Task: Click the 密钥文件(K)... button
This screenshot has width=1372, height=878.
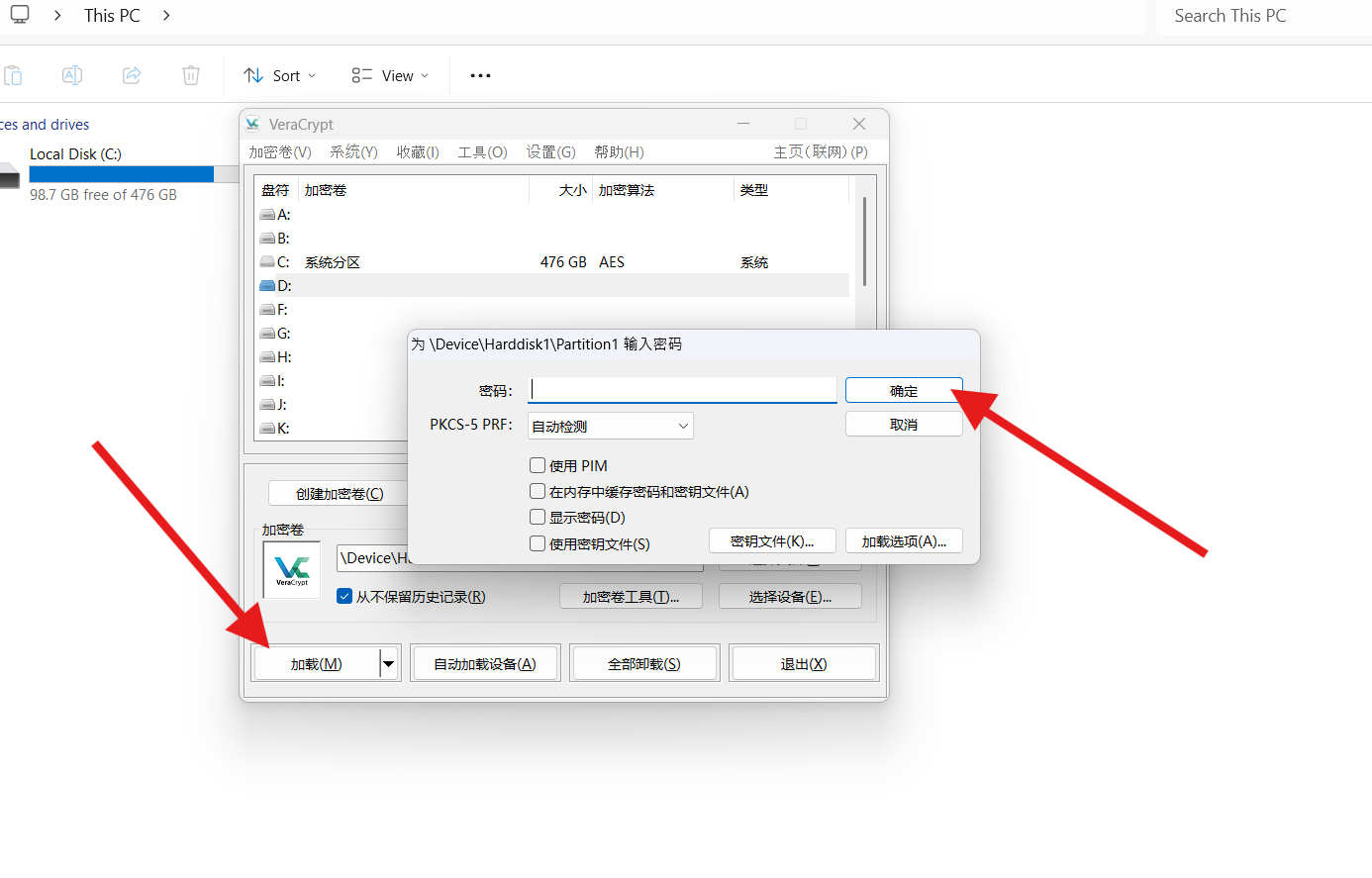Action: click(772, 540)
